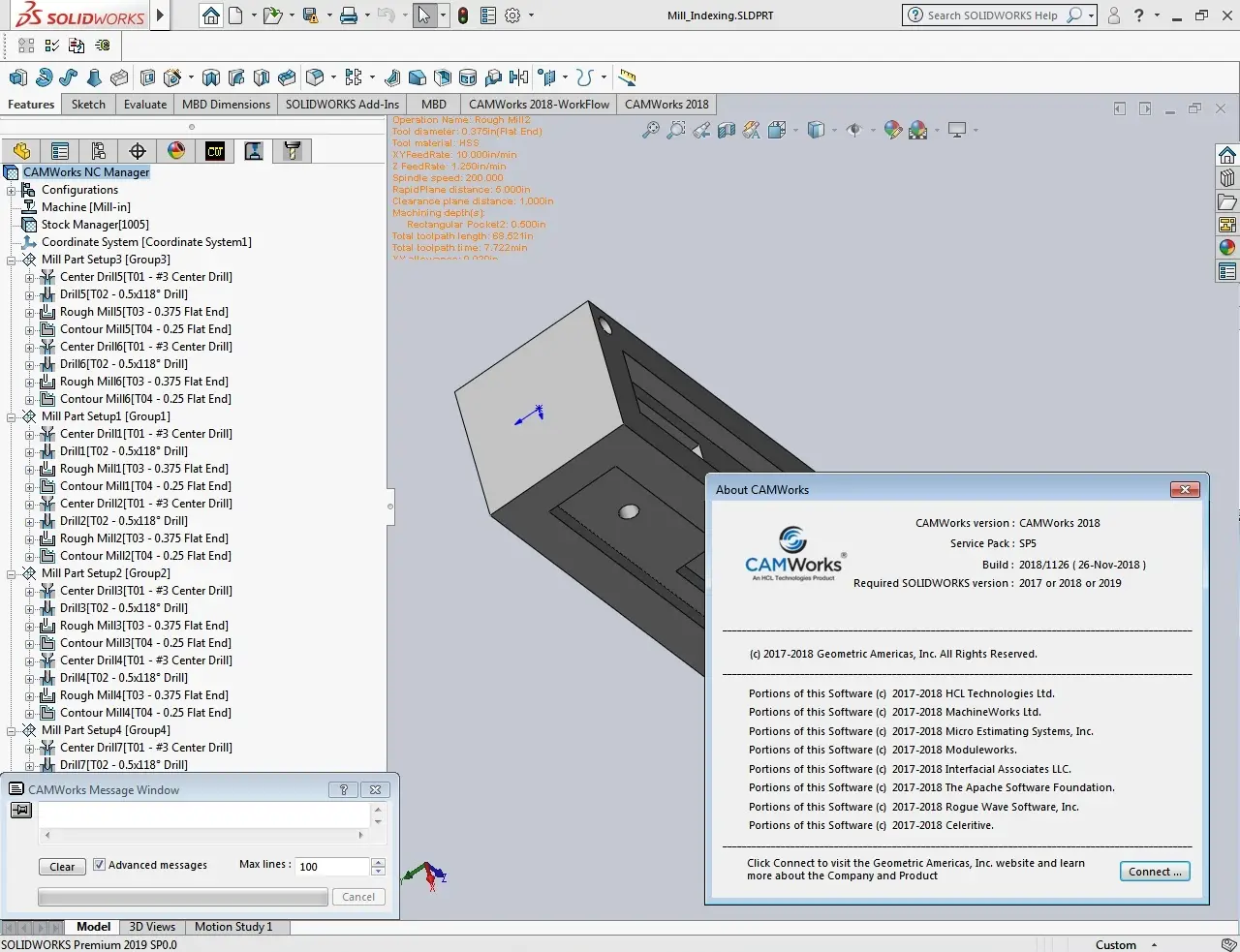Click the Edit Appearance icon
Screen dimensions: 1240x952
pyautogui.click(x=893, y=130)
